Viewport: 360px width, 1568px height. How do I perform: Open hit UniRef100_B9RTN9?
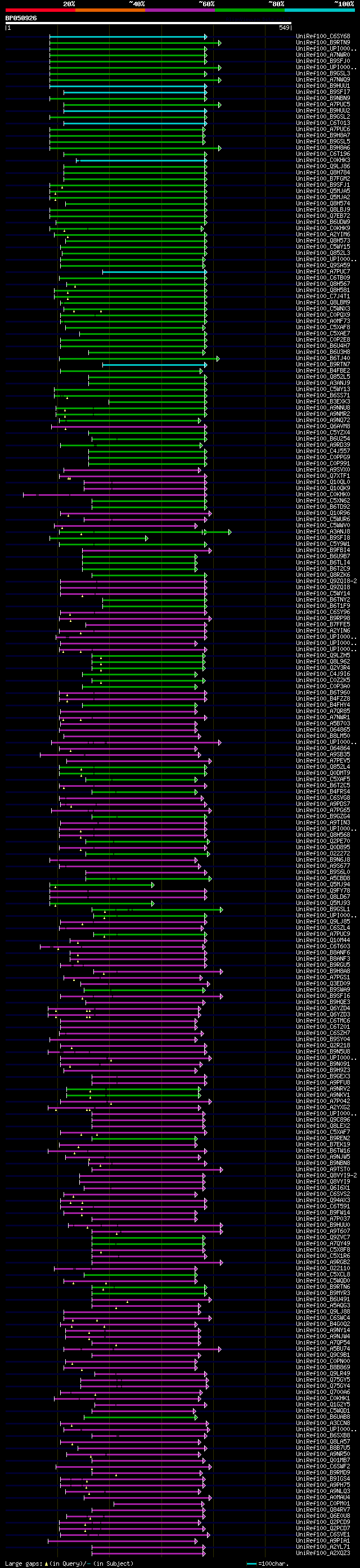pos(323,43)
